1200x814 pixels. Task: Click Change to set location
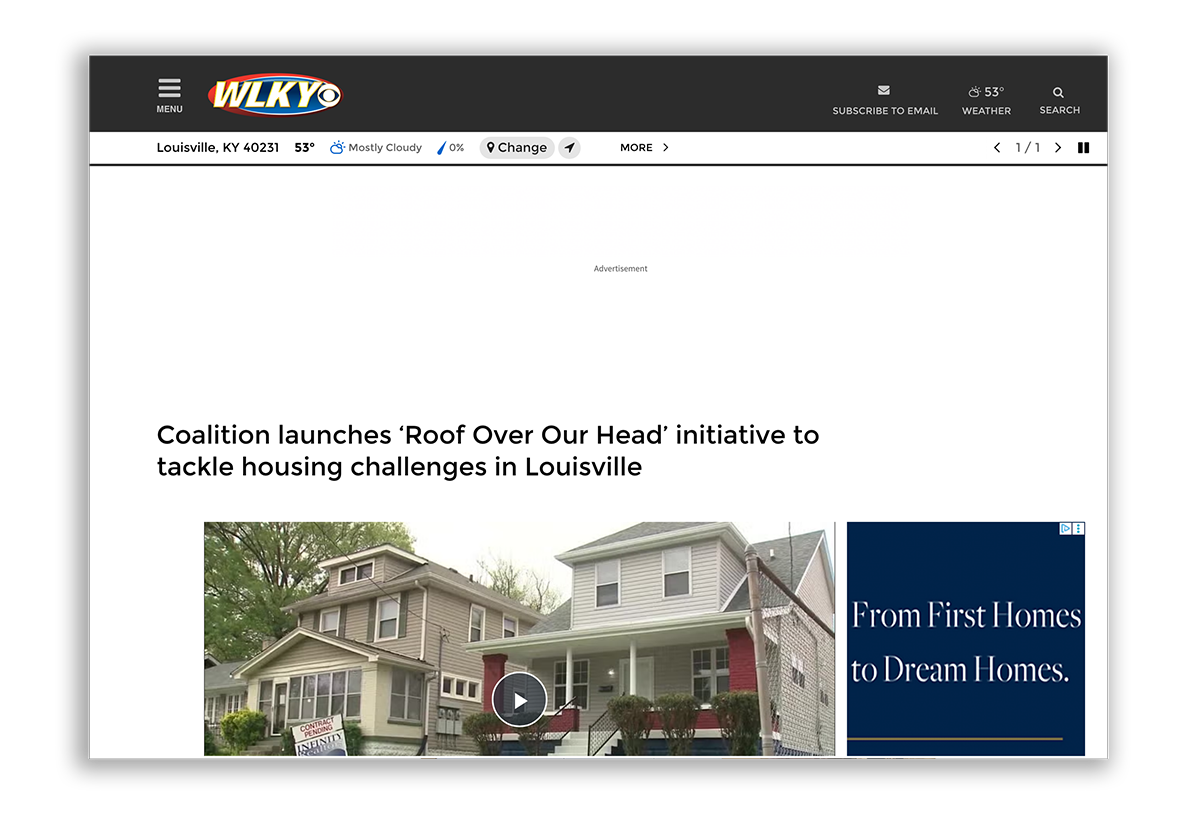517,148
